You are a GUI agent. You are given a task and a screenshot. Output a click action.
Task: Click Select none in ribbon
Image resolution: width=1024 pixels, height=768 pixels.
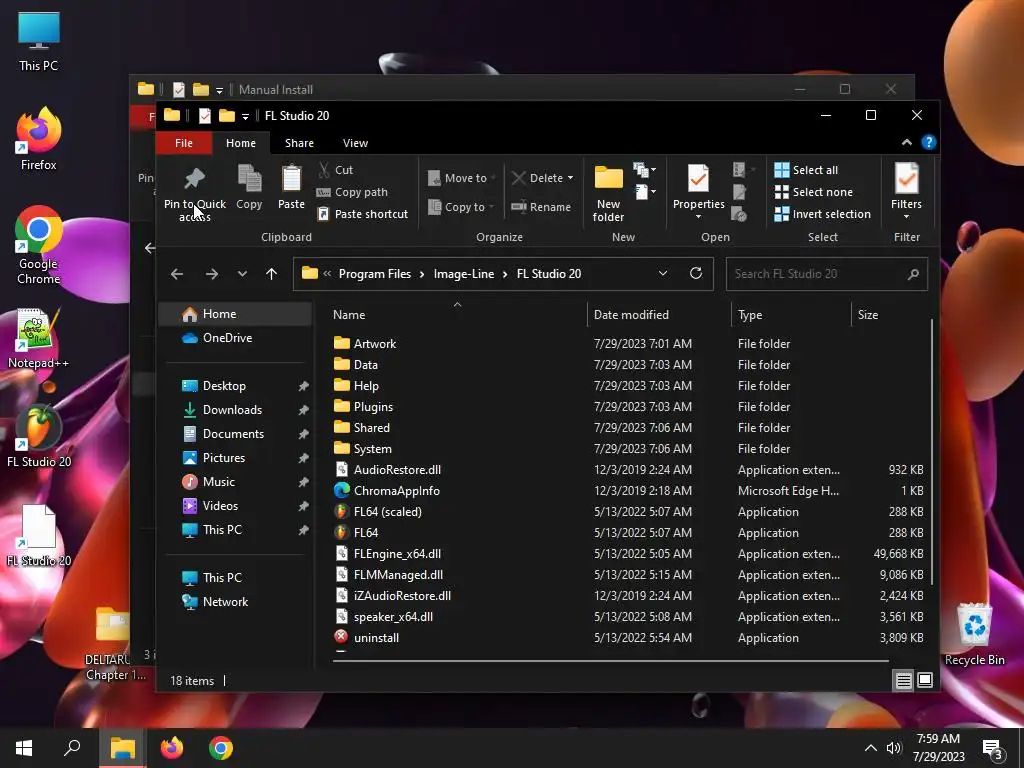point(813,192)
